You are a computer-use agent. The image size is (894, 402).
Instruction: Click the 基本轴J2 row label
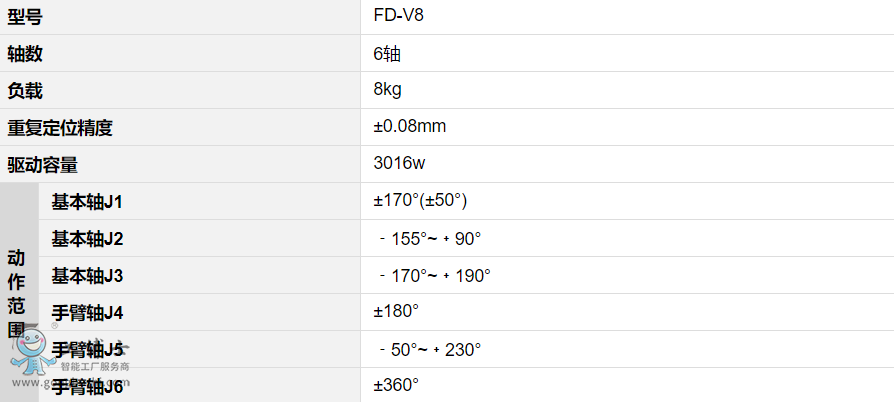pyautogui.click(x=87, y=239)
